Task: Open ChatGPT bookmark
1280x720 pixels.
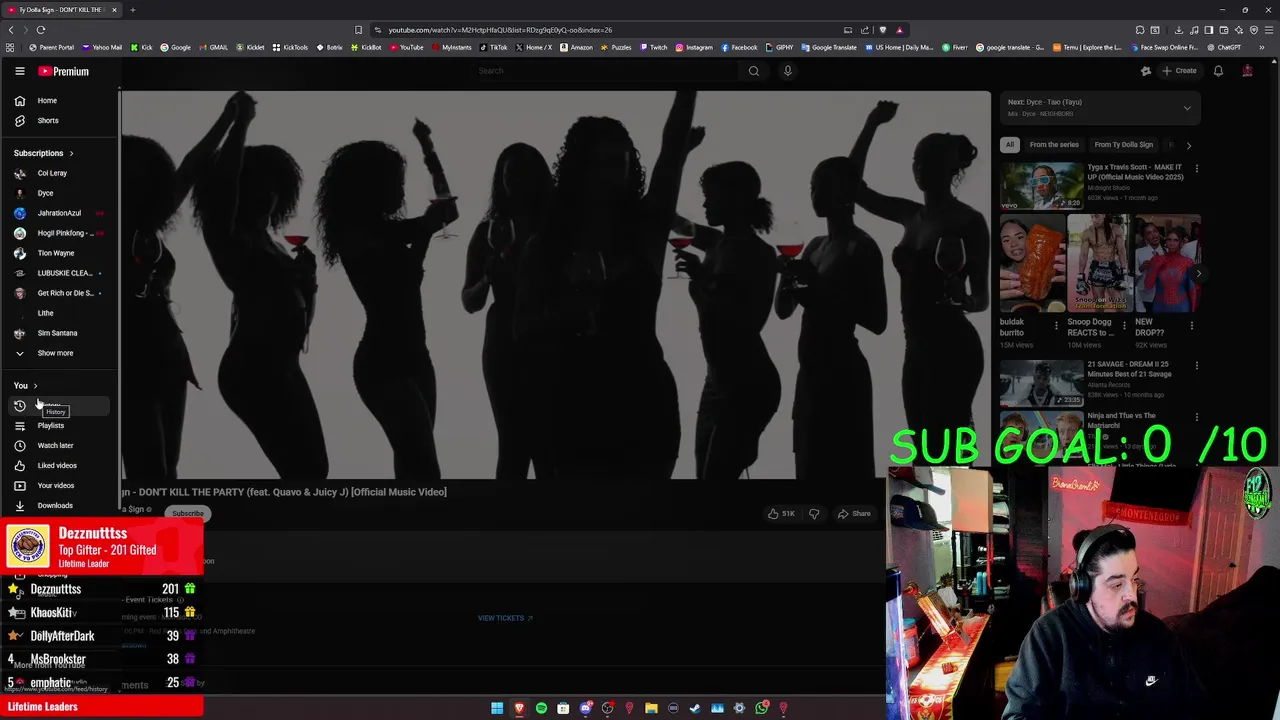Action: (x=1223, y=47)
